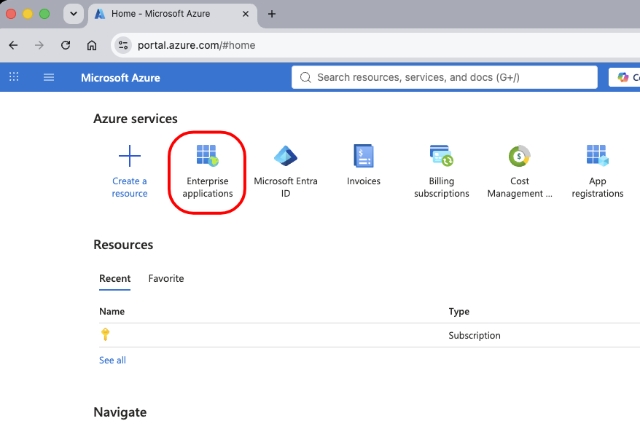The width and height of the screenshot is (640, 437).
Task: Open site information icon in address bar
Action: click(x=123, y=45)
